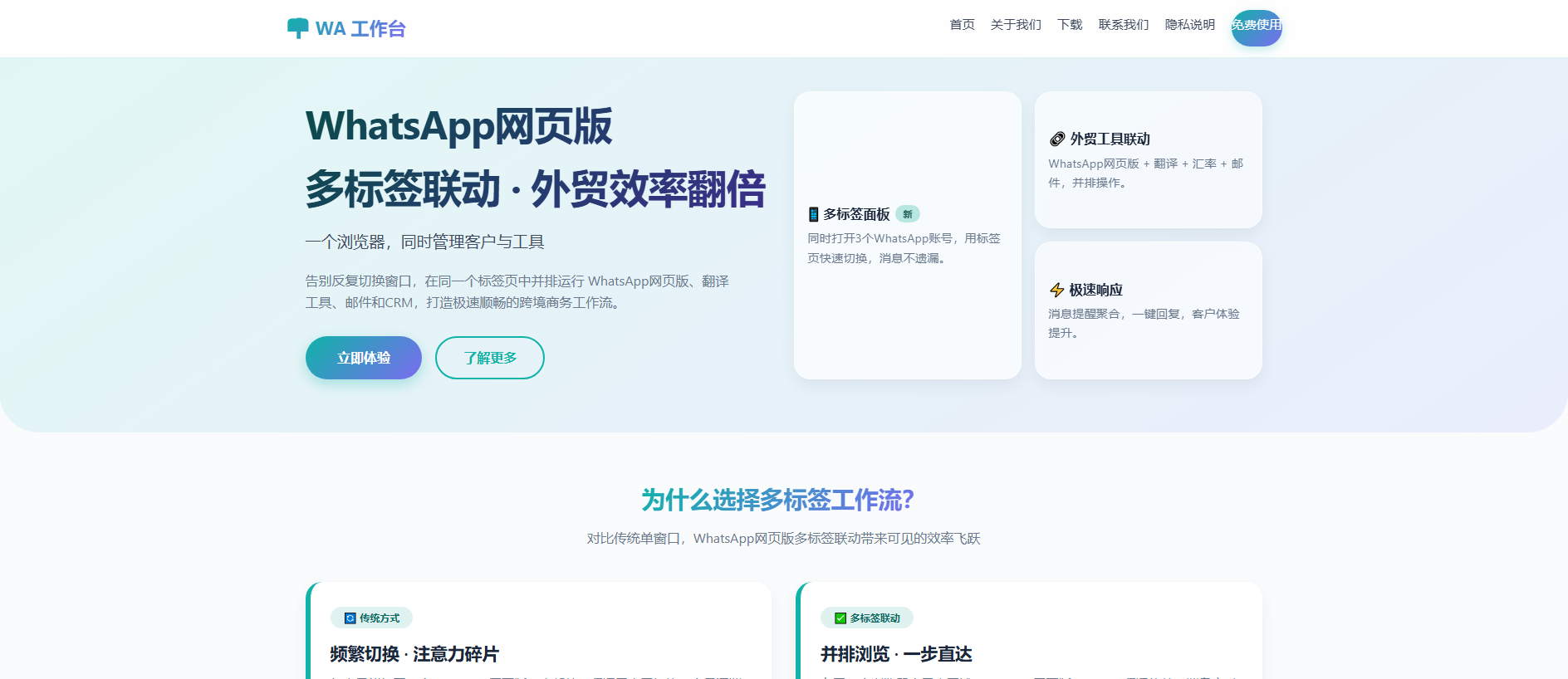Open the 下载 nav link
1568x679 pixels.
(1070, 25)
